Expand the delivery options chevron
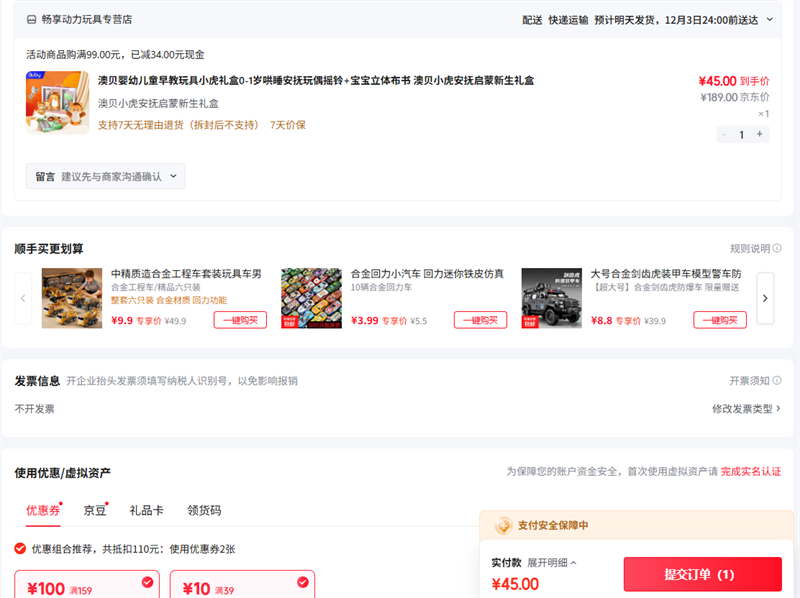The image size is (800, 598). click(769, 19)
